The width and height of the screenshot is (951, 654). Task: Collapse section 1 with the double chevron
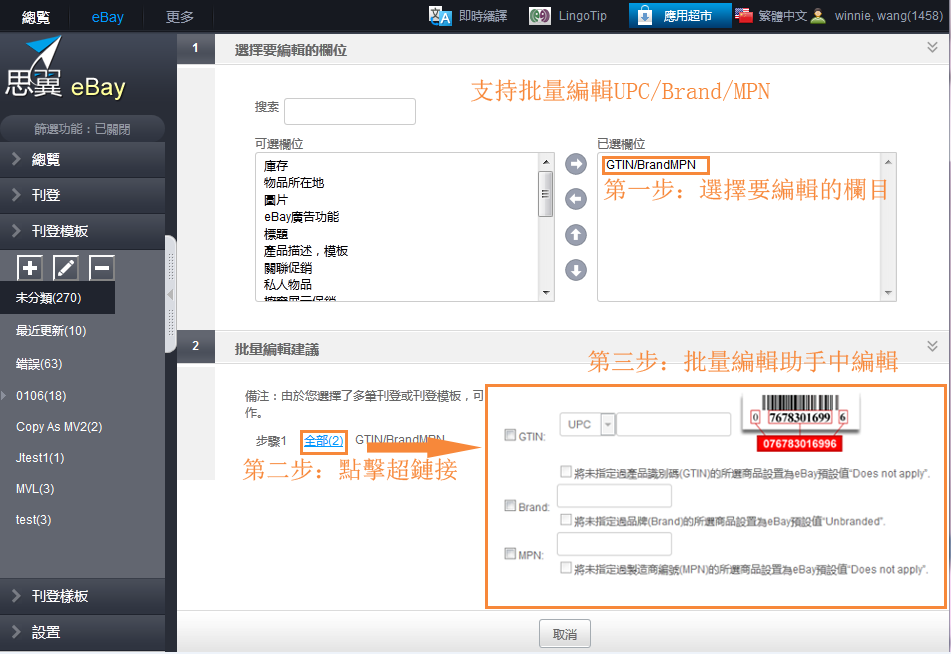point(932,47)
